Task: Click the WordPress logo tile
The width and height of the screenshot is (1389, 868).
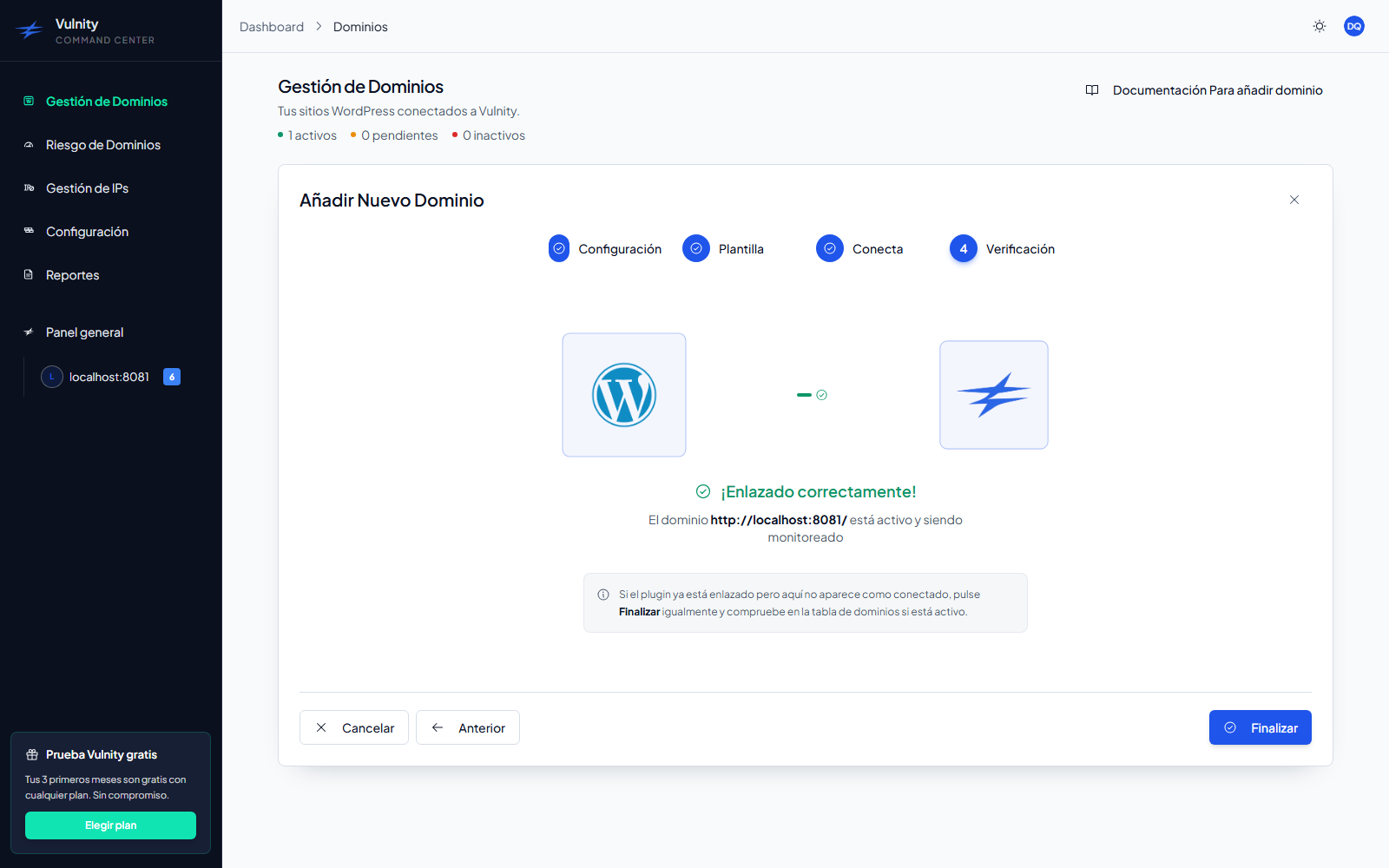Action: coord(624,395)
